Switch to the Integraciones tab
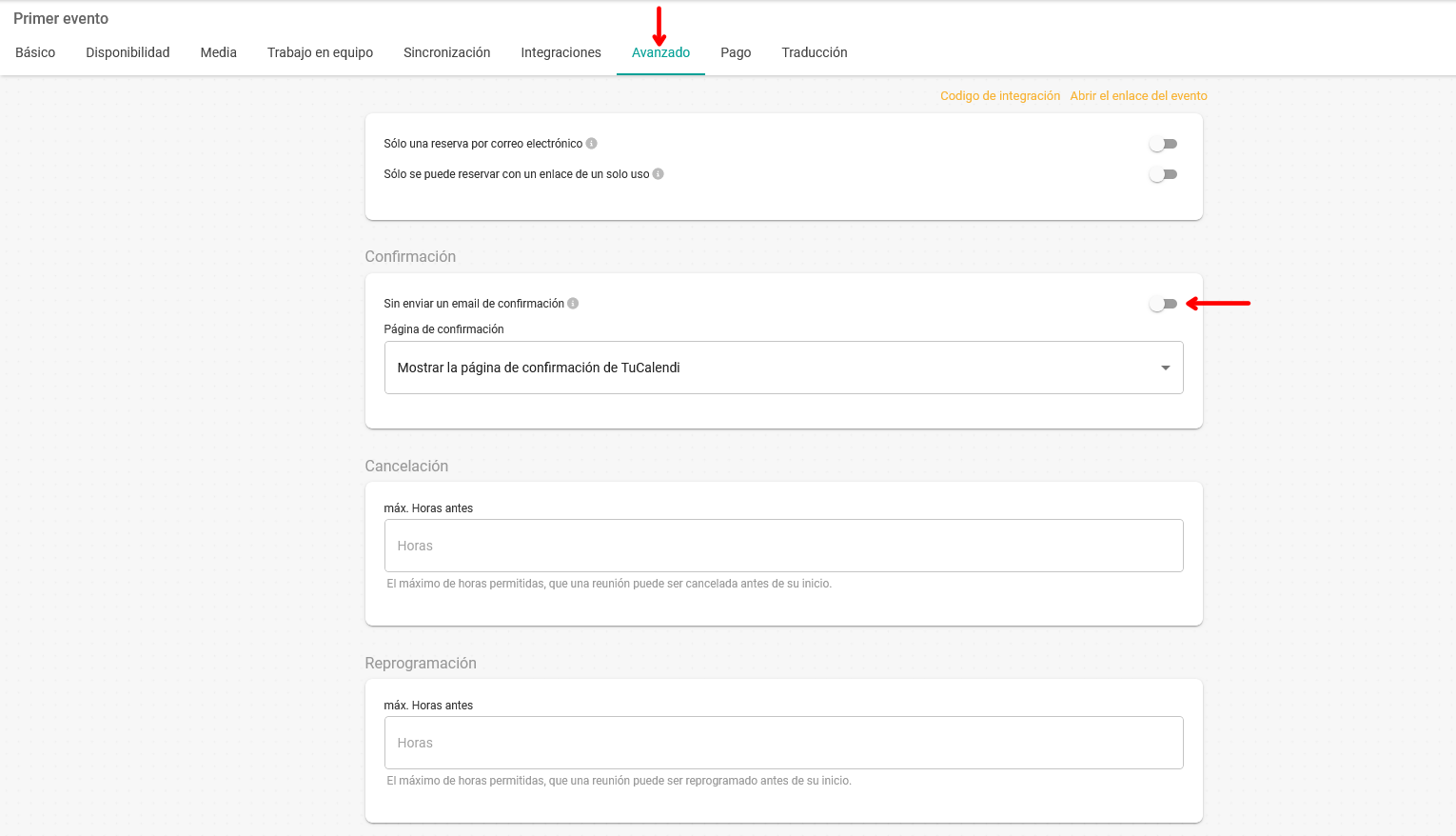The image size is (1456, 836). pyautogui.click(x=561, y=52)
